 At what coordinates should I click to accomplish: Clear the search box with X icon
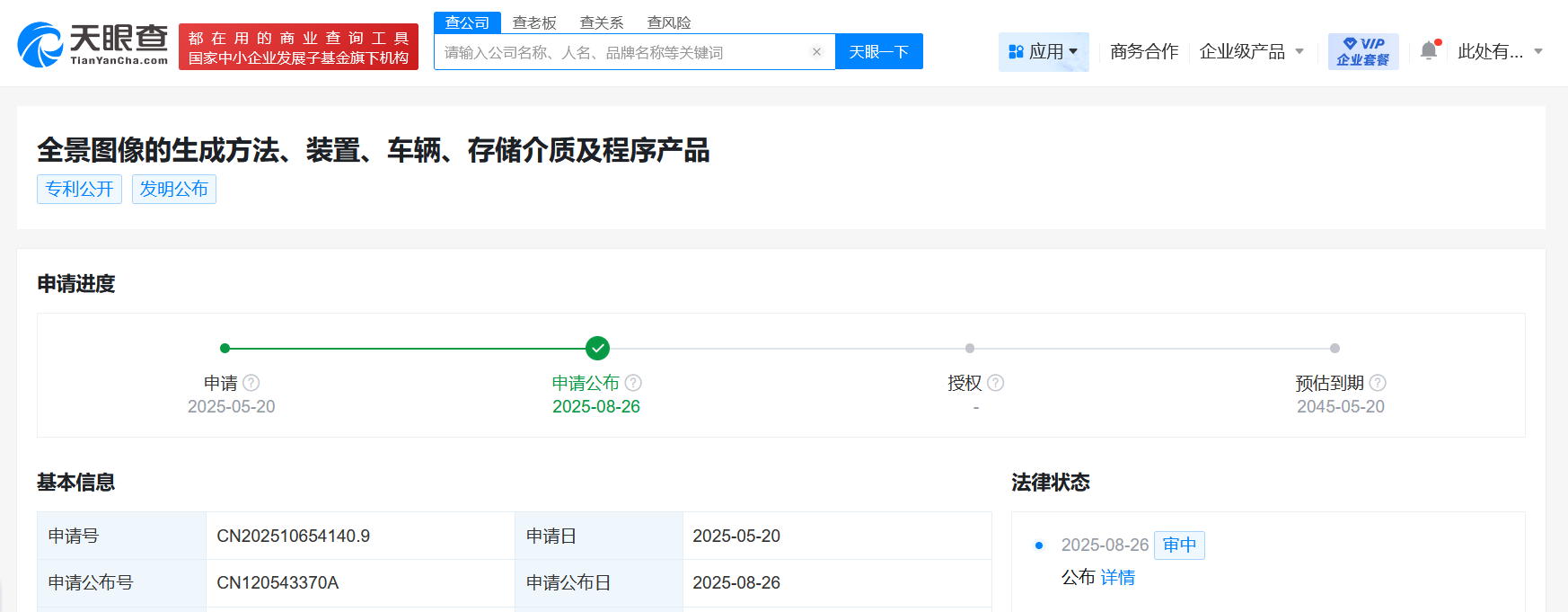(x=816, y=52)
